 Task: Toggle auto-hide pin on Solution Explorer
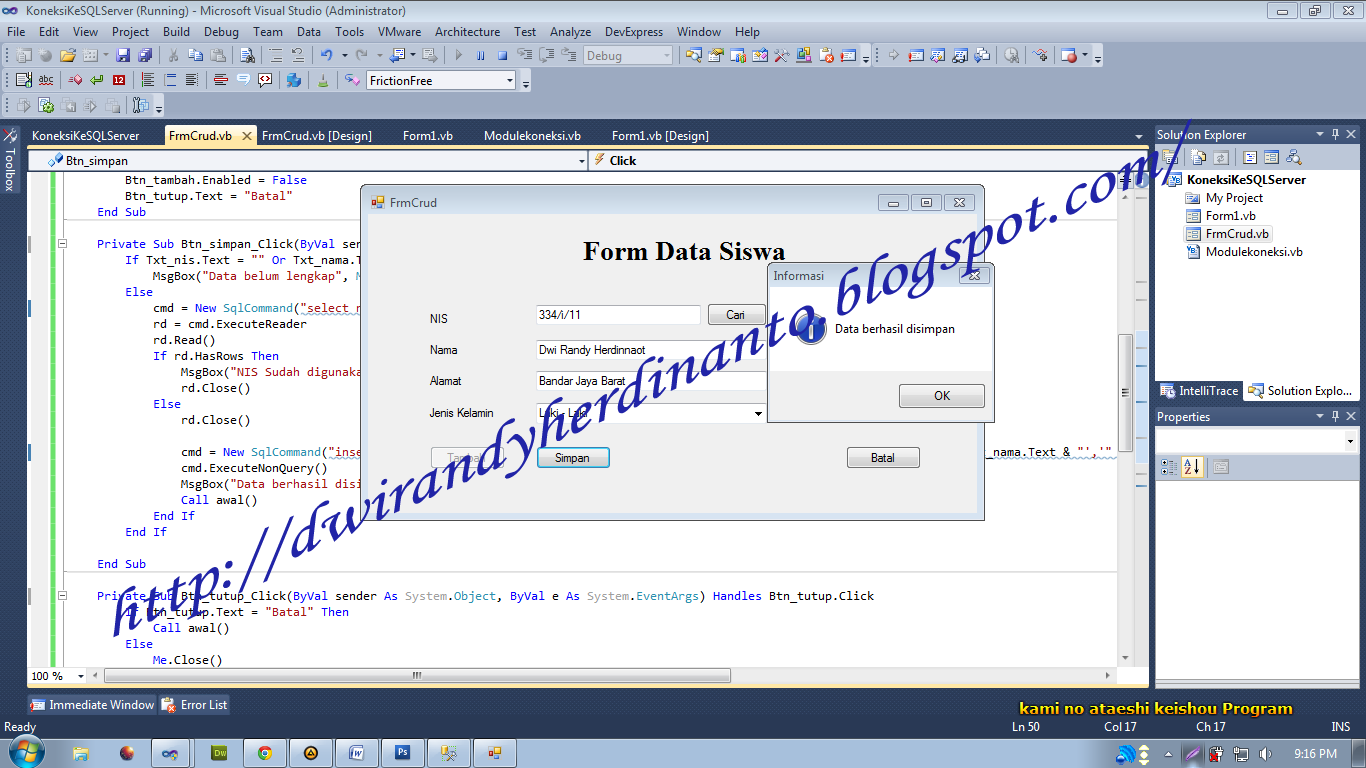[x=1335, y=134]
